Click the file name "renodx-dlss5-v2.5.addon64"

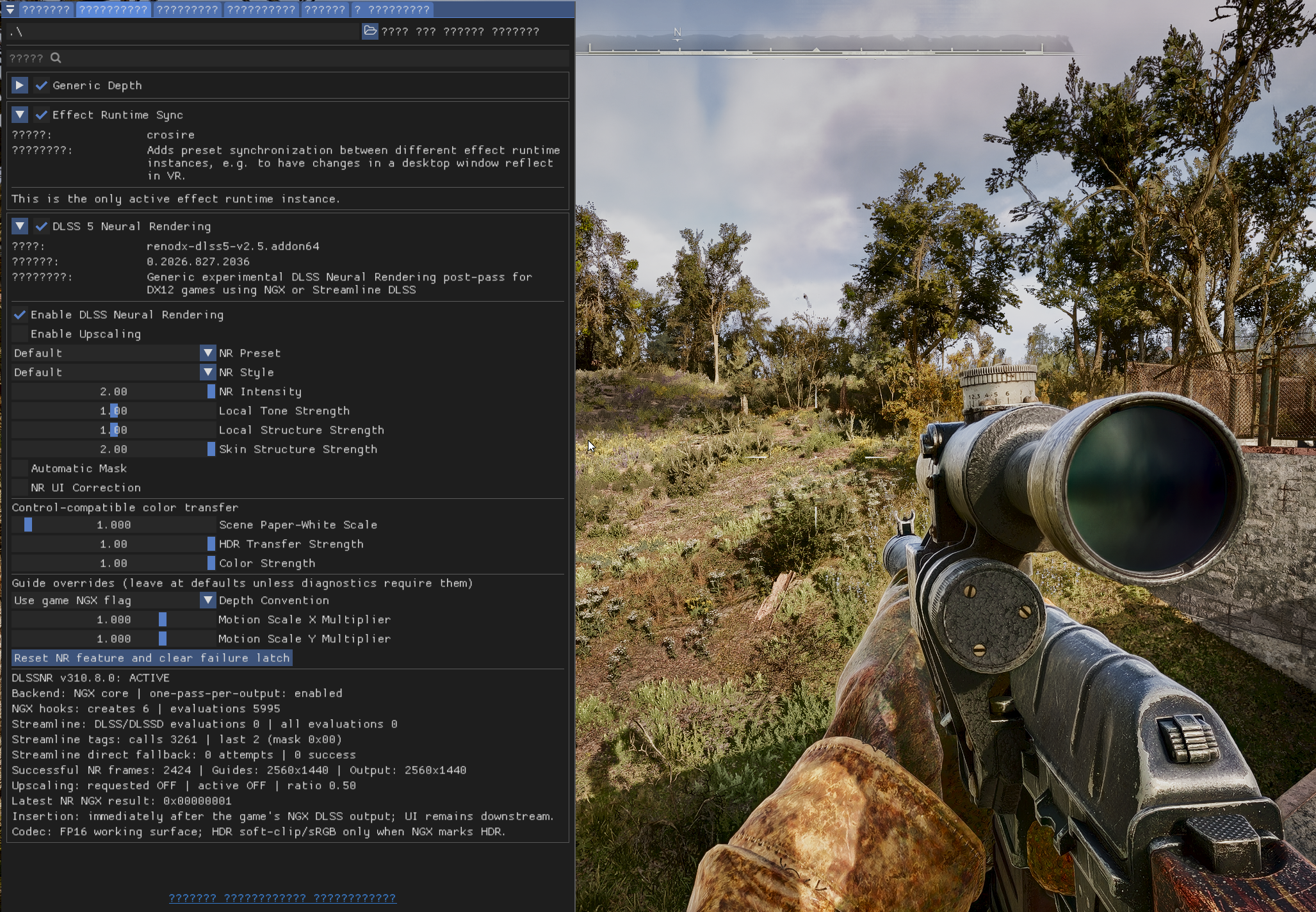(233, 246)
